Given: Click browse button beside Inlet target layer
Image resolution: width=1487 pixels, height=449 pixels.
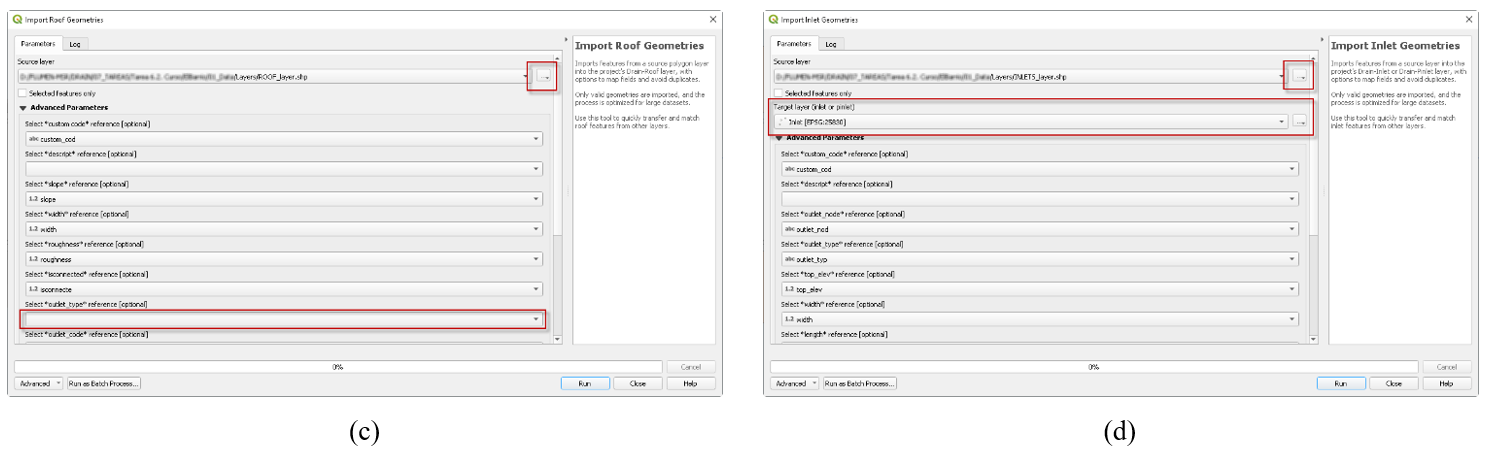Looking at the screenshot, I should tap(1299, 121).
